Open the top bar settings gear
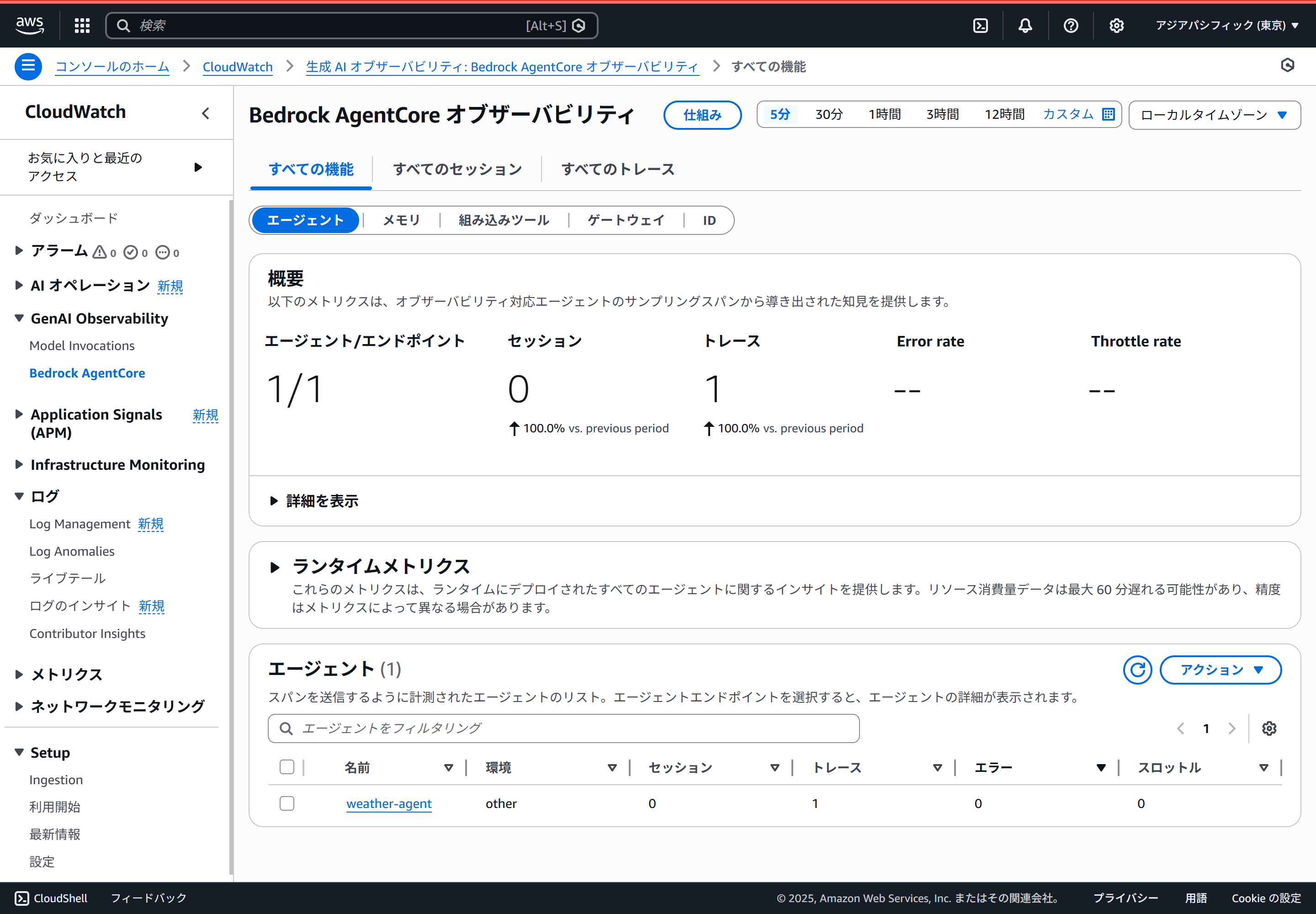Viewport: 1316px width, 914px height. pos(1116,25)
